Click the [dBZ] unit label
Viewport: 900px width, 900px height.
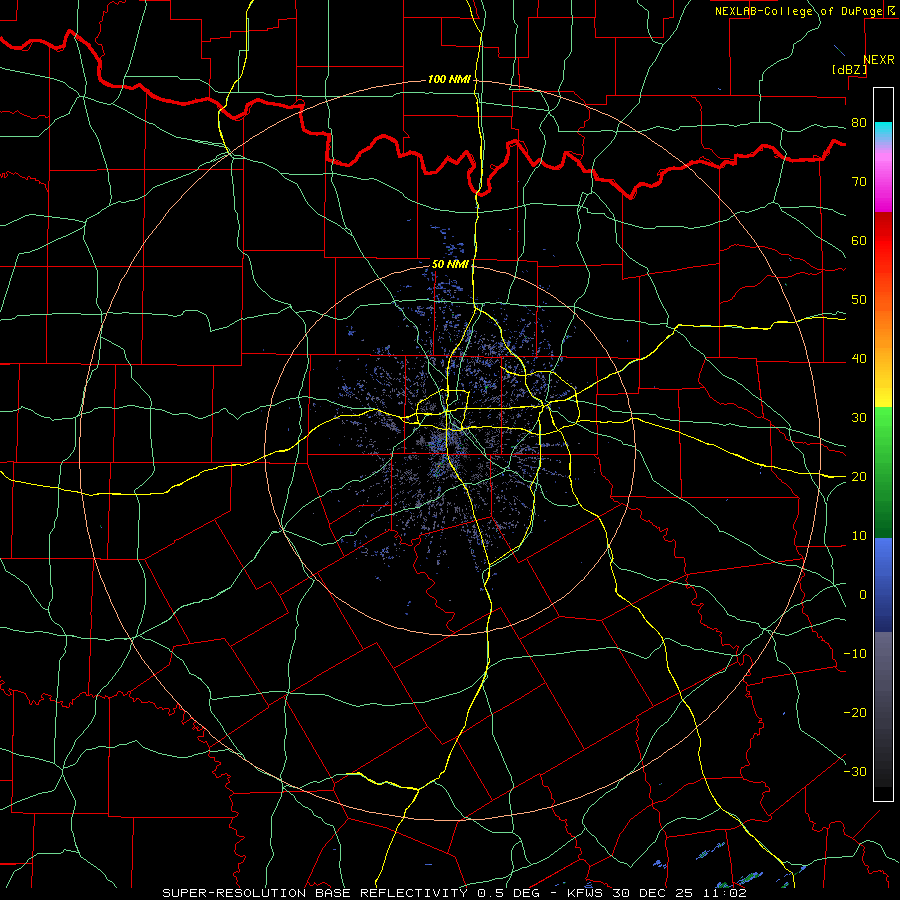pyautogui.click(x=849, y=69)
